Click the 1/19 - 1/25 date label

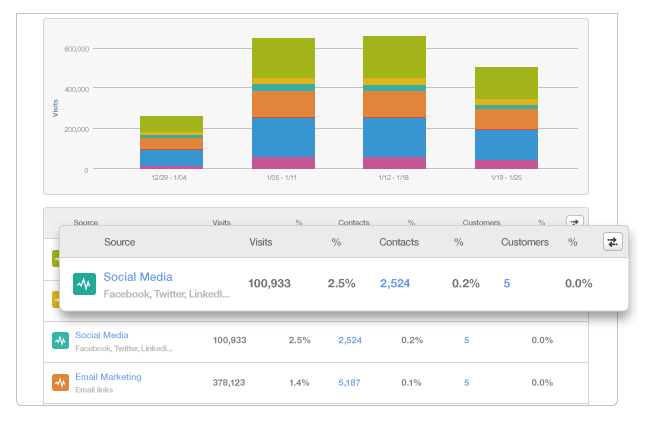506,177
